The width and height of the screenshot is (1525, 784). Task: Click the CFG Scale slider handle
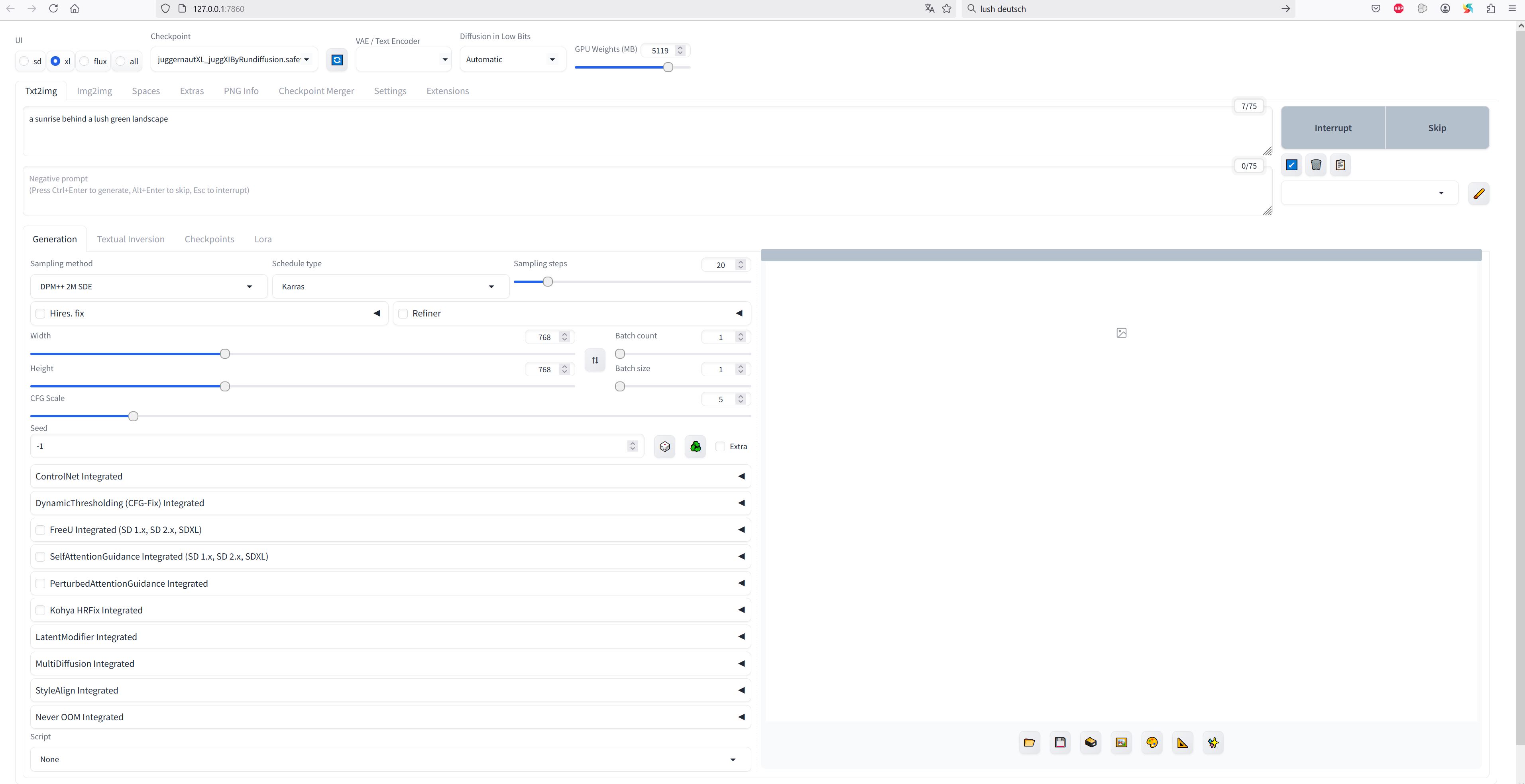(x=133, y=417)
